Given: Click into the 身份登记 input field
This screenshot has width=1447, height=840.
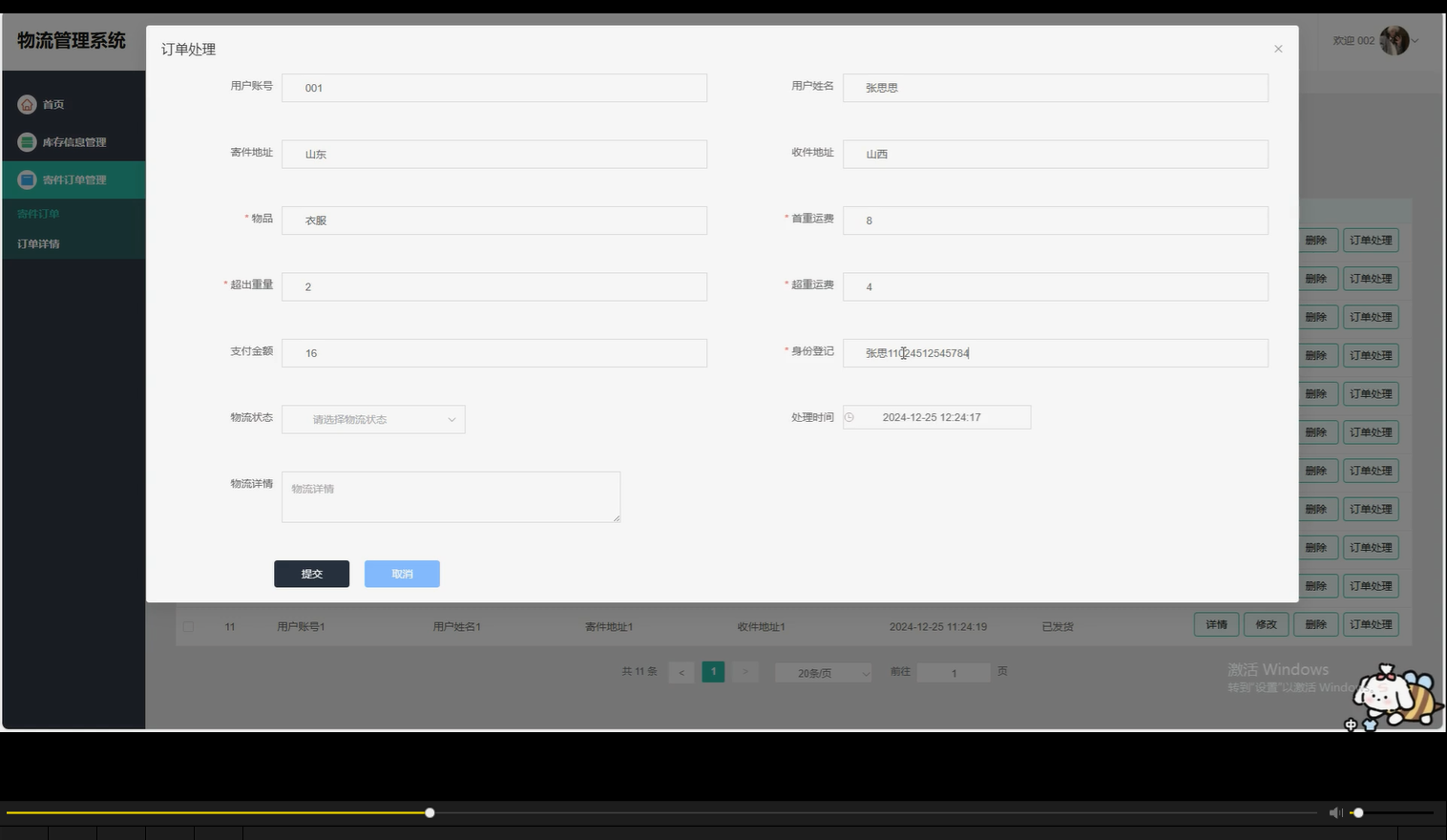Looking at the screenshot, I should pos(1056,353).
